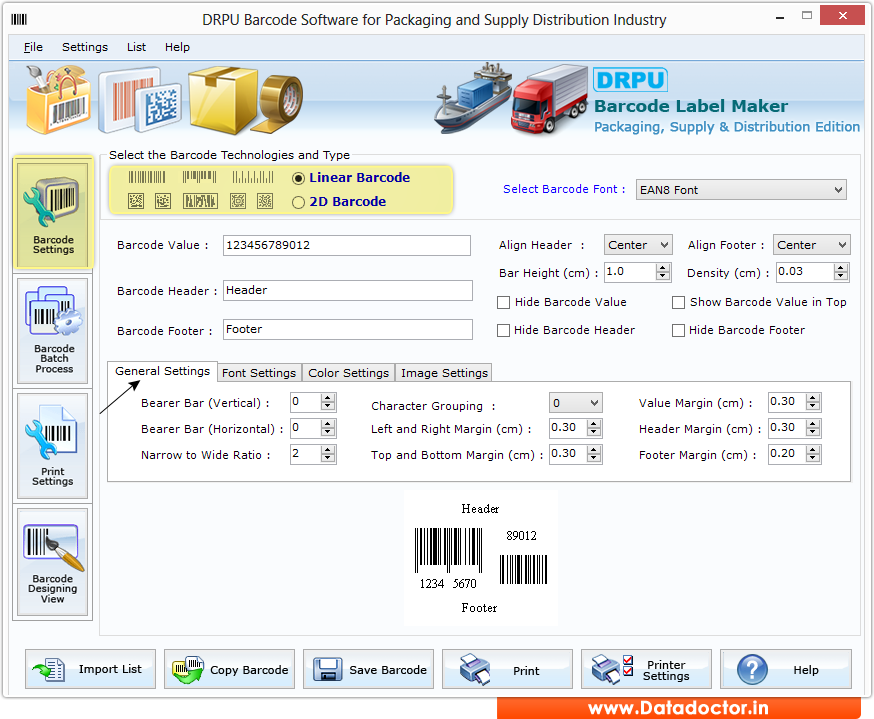Click the Printer Settings icon
Viewport: 874px width, 719px height.
[612, 669]
